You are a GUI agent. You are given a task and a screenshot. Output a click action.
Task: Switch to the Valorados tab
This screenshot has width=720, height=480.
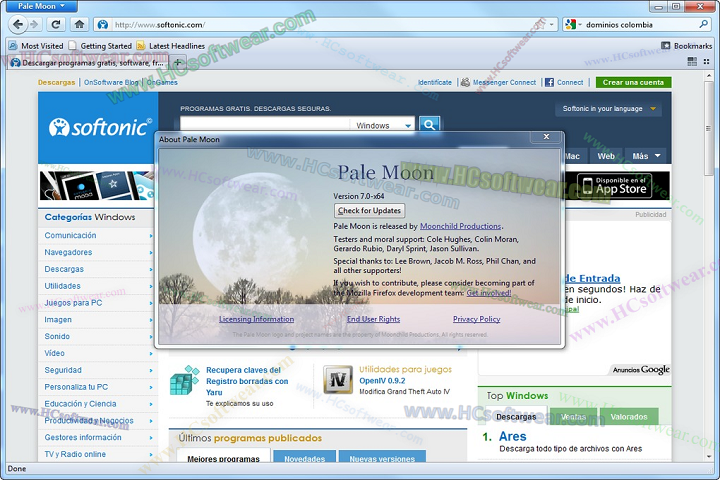coord(629,416)
